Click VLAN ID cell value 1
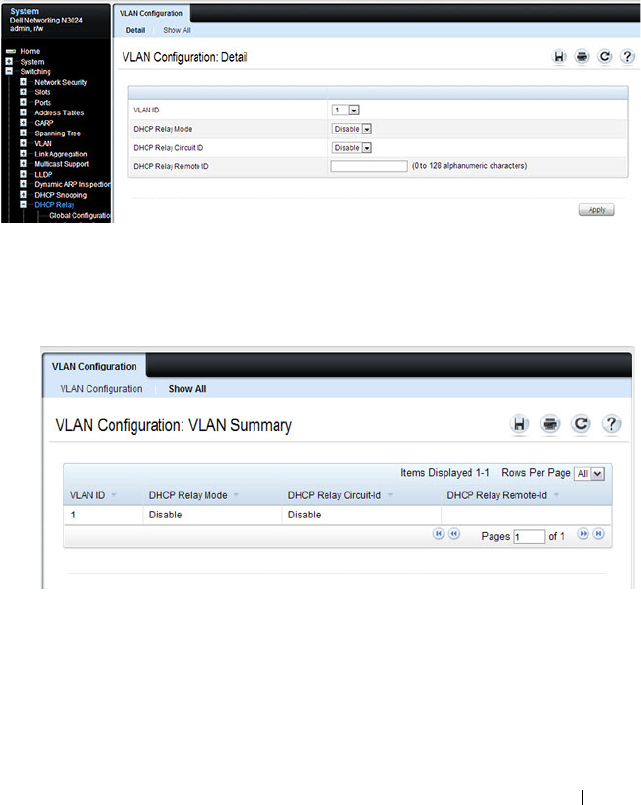The height and width of the screenshot is (805, 641). [73, 514]
